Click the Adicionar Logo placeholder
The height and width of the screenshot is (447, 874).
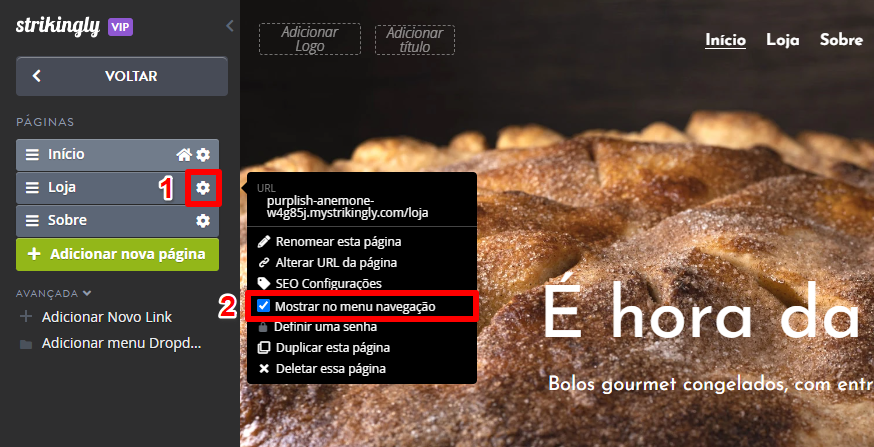click(310, 39)
